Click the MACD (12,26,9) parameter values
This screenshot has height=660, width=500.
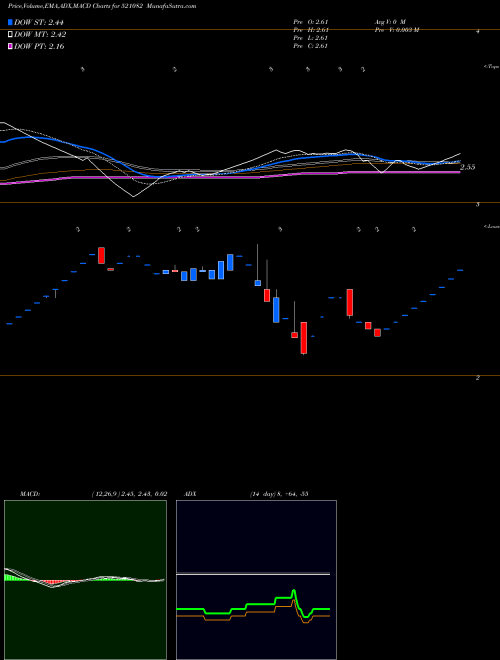129,494
